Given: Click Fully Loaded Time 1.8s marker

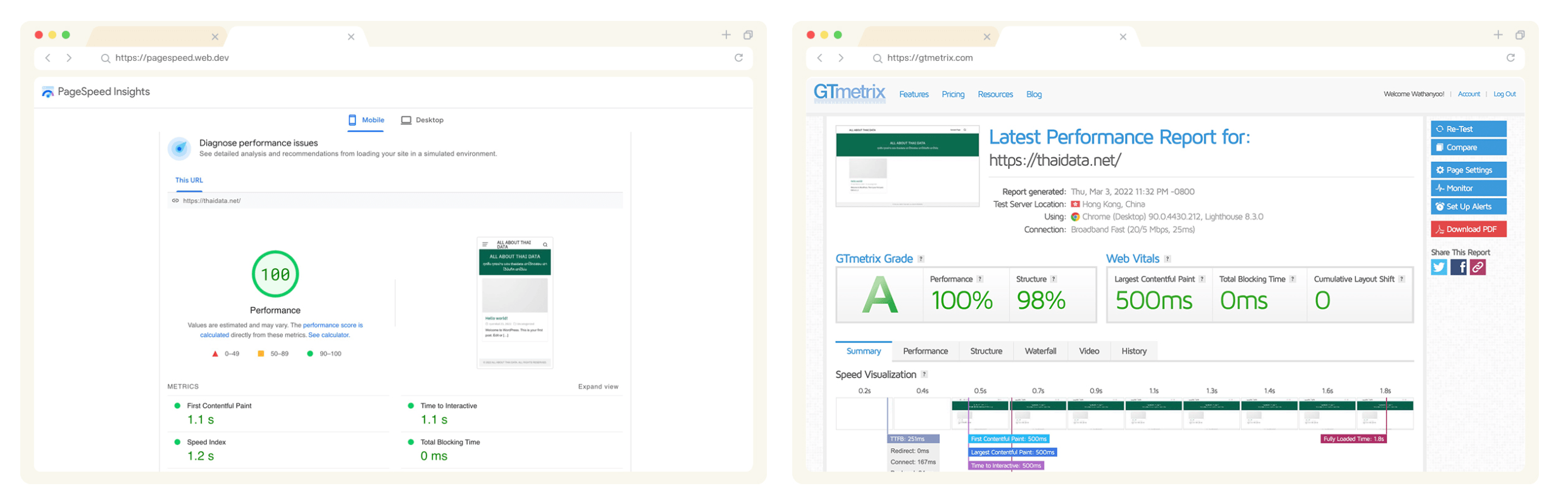Looking at the screenshot, I should click(1353, 439).
